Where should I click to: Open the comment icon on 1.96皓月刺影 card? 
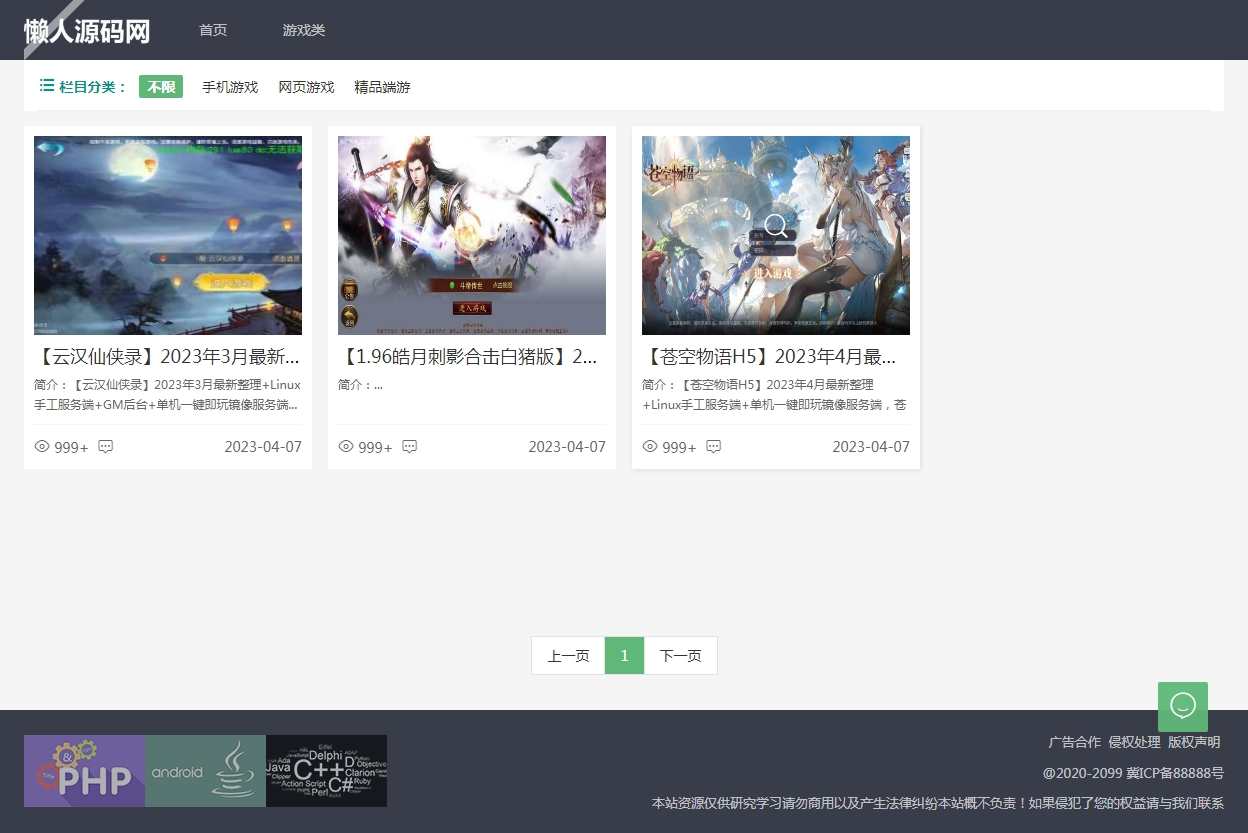click(x=410, y=447)
